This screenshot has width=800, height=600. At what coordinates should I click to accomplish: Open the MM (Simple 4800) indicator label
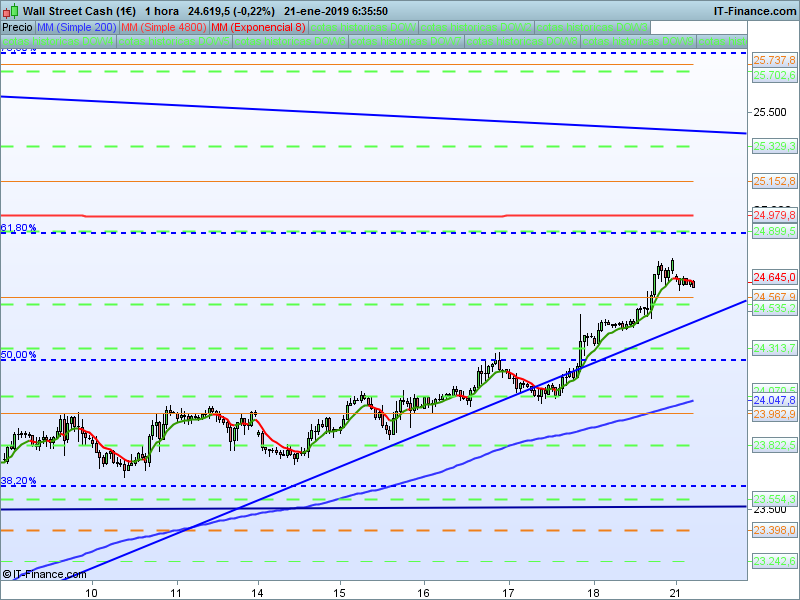(x=164, y=28)
